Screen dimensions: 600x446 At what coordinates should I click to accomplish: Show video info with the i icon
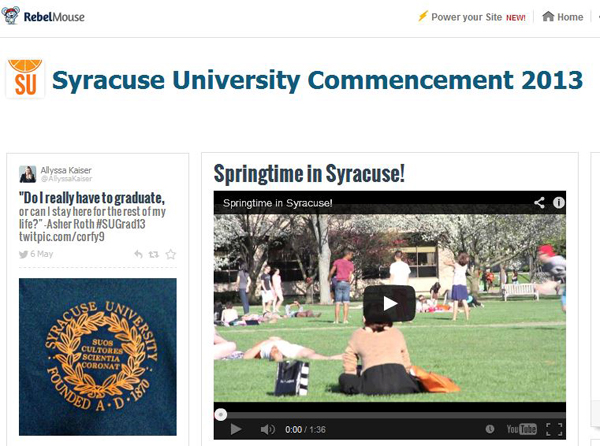point(558,203)
